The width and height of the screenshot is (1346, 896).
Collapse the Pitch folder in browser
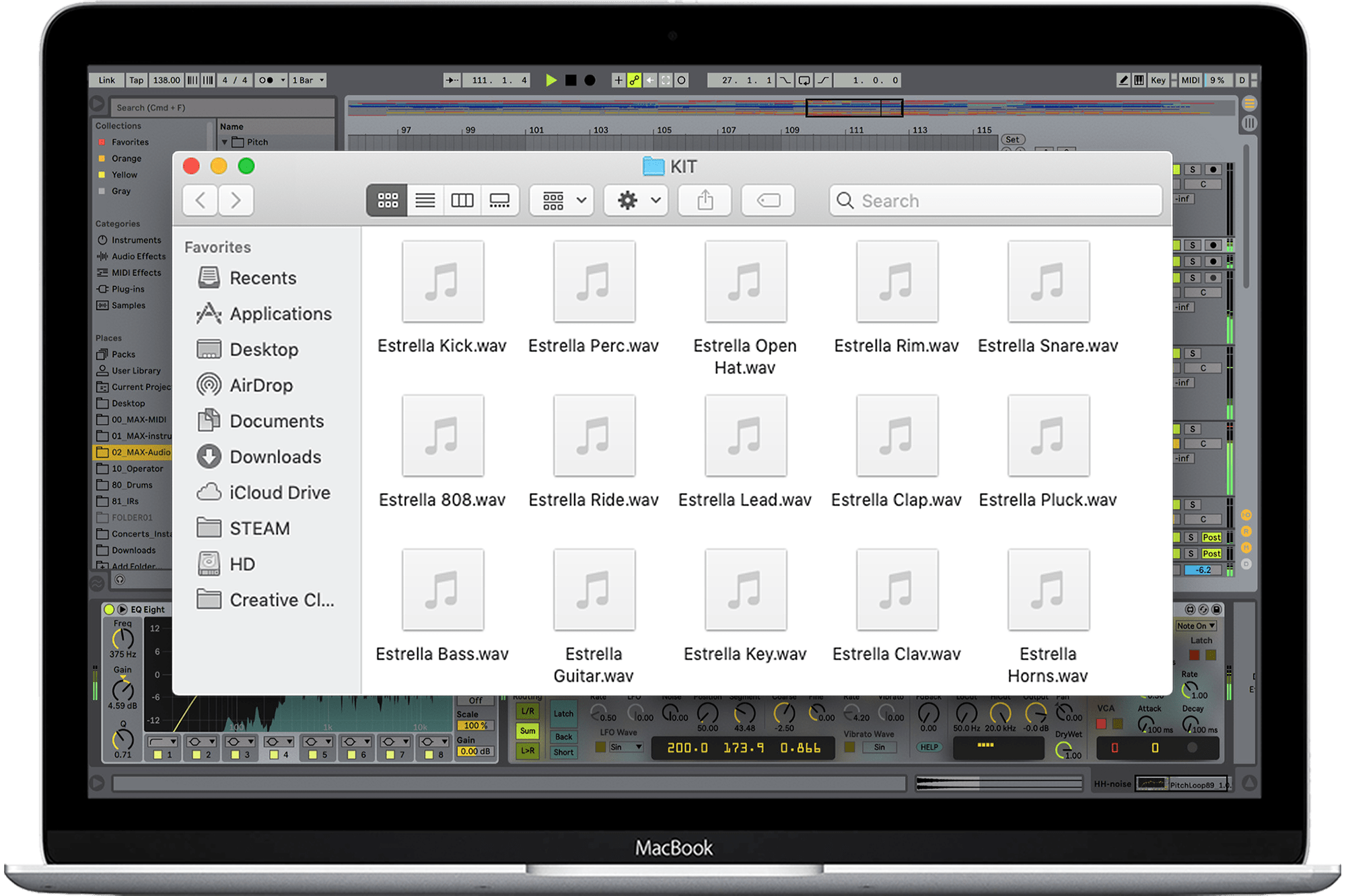click(x=225, y=142)
